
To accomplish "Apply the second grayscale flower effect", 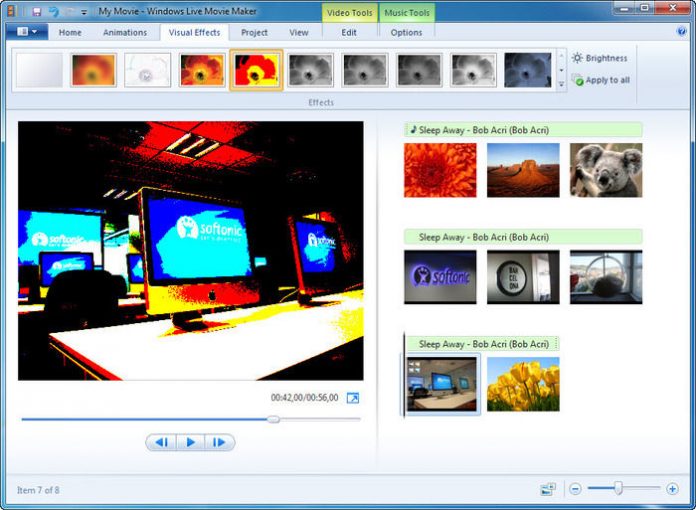I will [365, 70].
